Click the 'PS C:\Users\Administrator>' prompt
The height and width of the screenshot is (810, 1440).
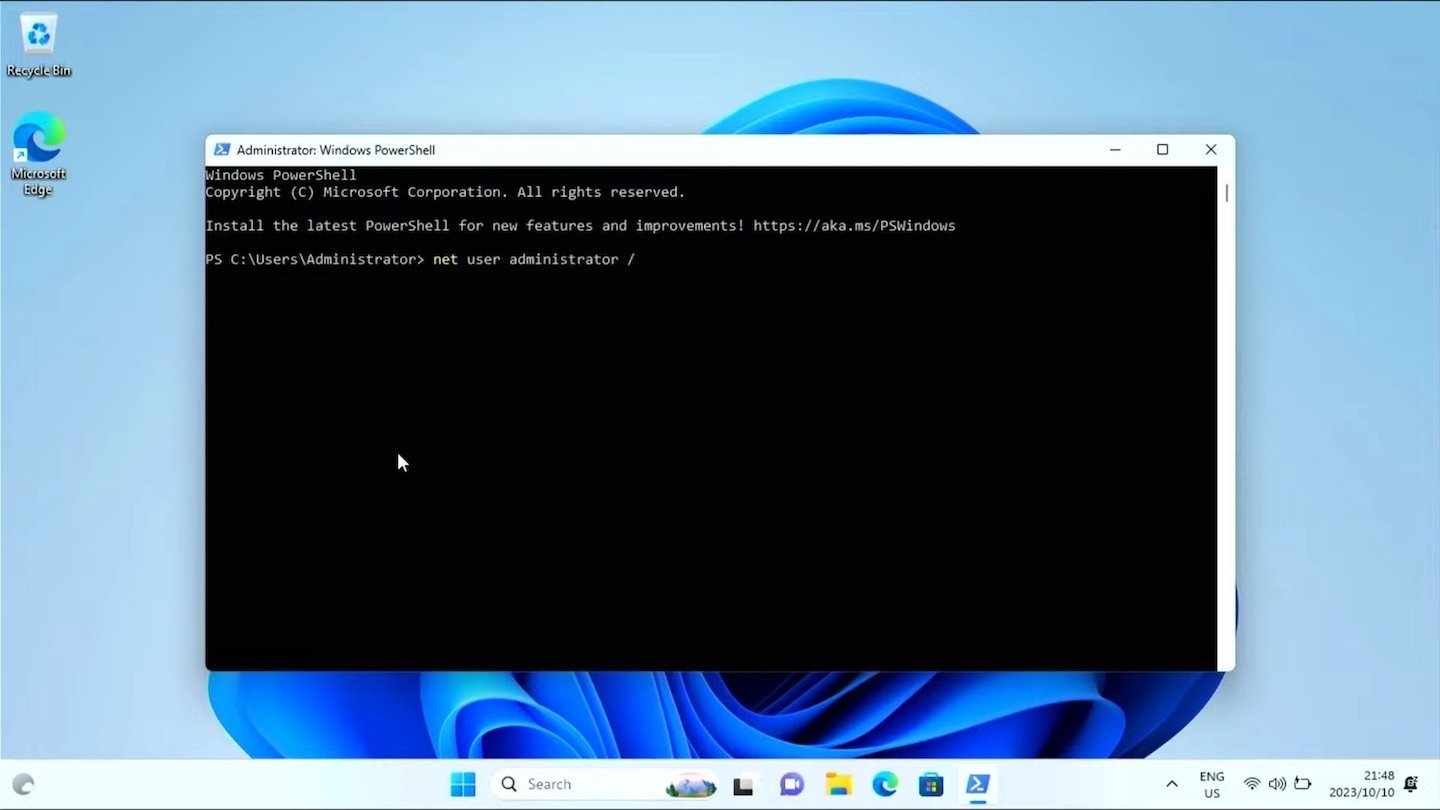pos(315,259)
